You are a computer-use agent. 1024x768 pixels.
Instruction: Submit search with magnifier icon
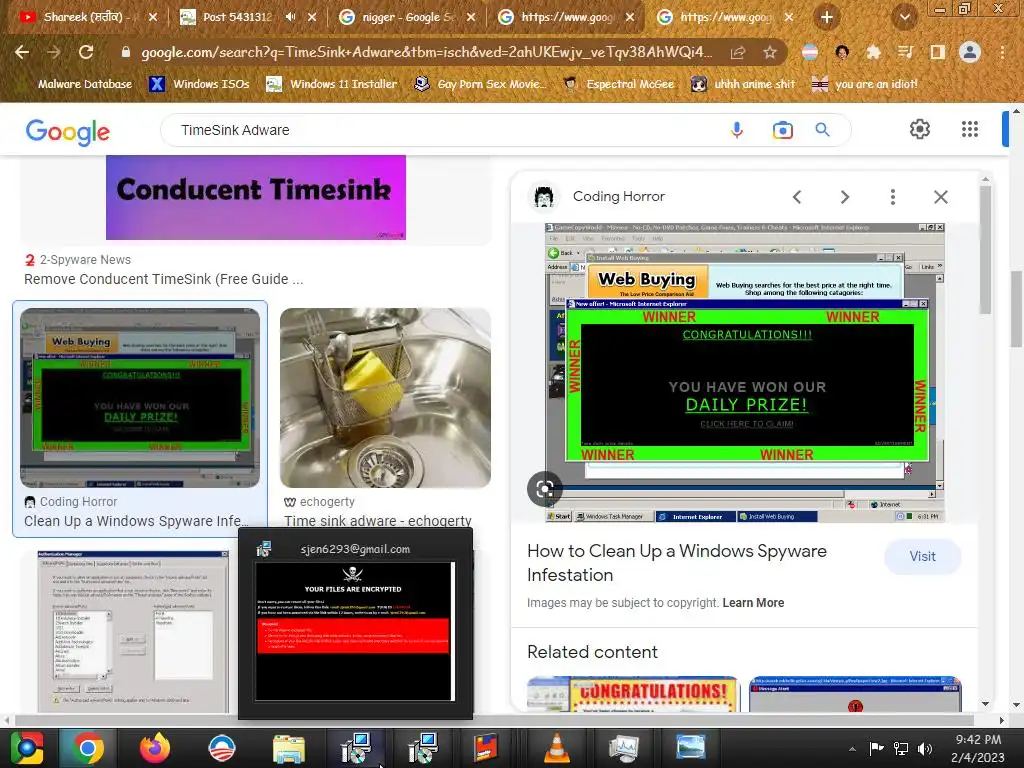coord(822,130)
